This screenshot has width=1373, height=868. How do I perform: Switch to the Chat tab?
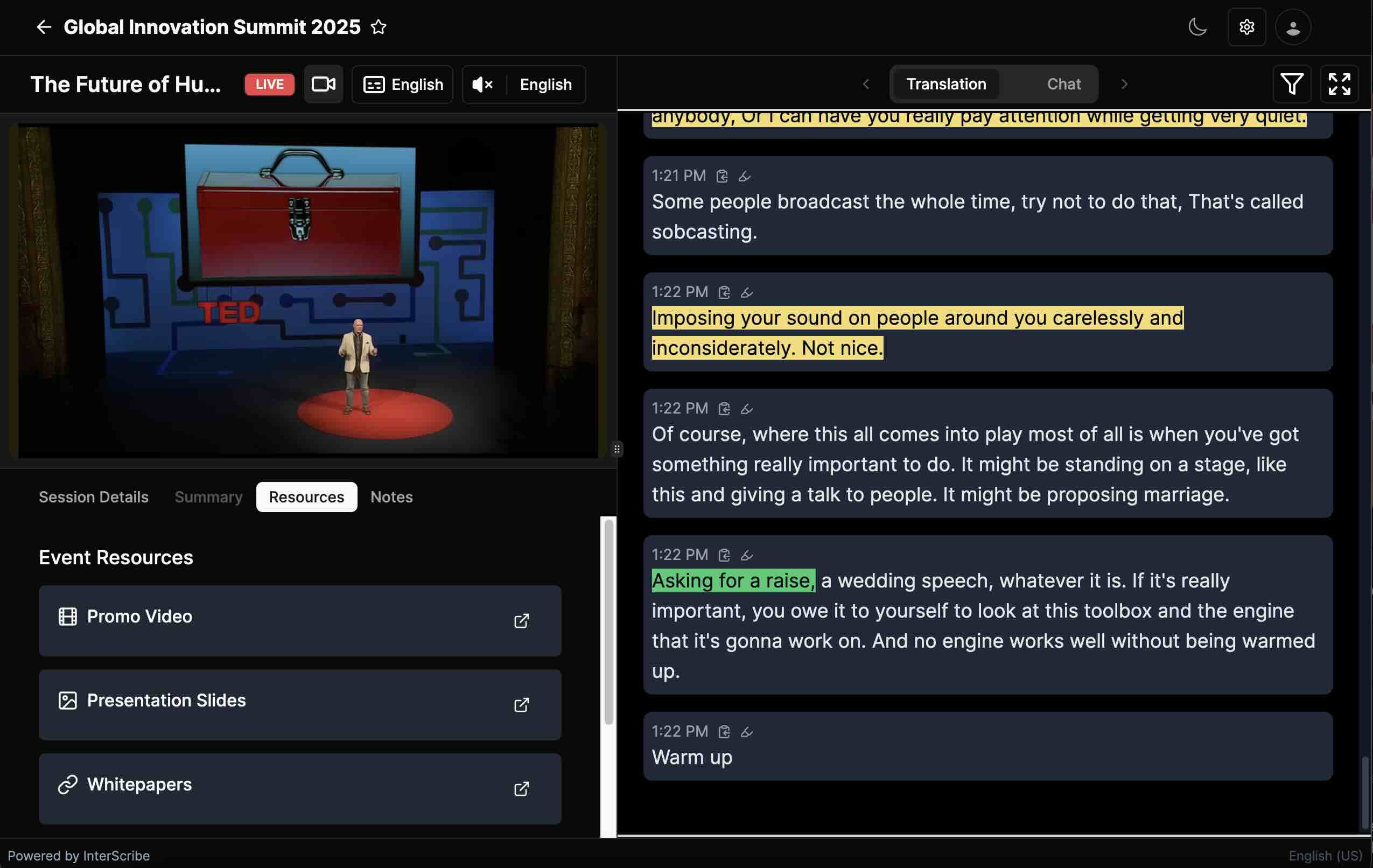[1063, 85]
